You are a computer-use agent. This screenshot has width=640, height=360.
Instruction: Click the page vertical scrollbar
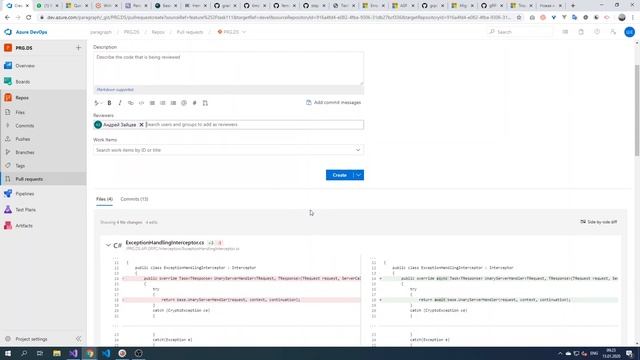point(637,110)
